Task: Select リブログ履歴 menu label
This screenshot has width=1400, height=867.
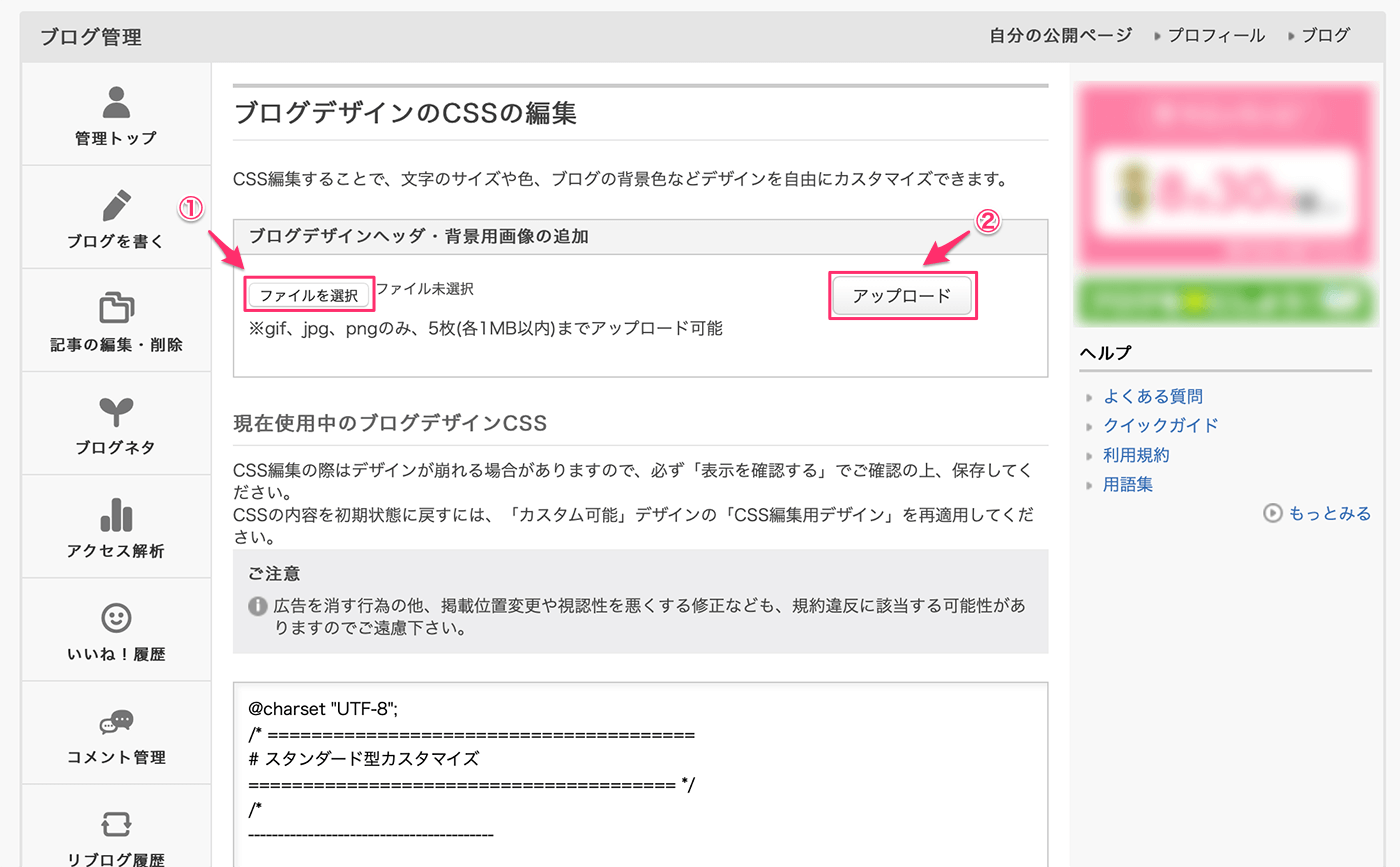Action: click(116, 860)
